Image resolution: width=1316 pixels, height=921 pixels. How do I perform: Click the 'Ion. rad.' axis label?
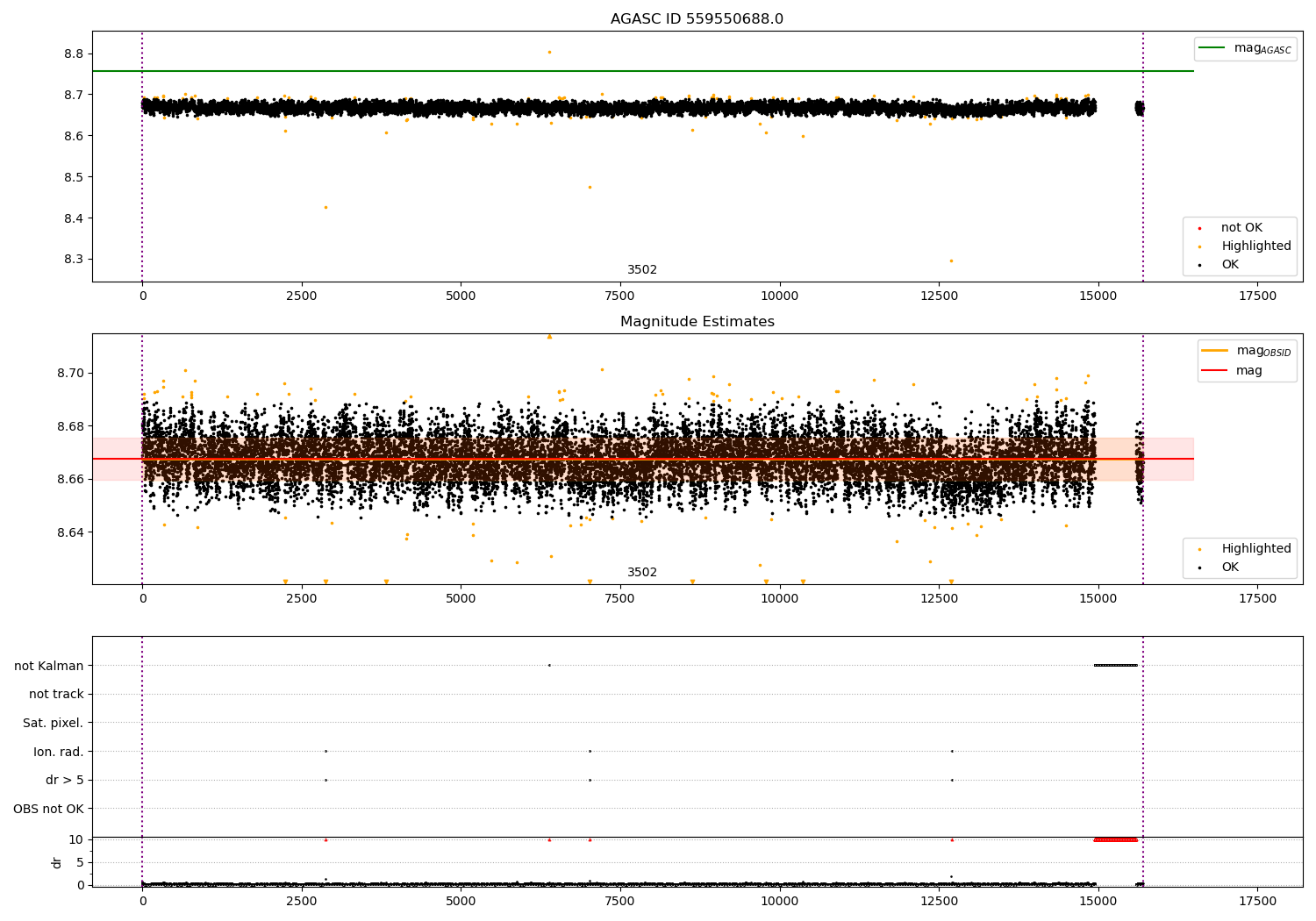click(58, 752)
